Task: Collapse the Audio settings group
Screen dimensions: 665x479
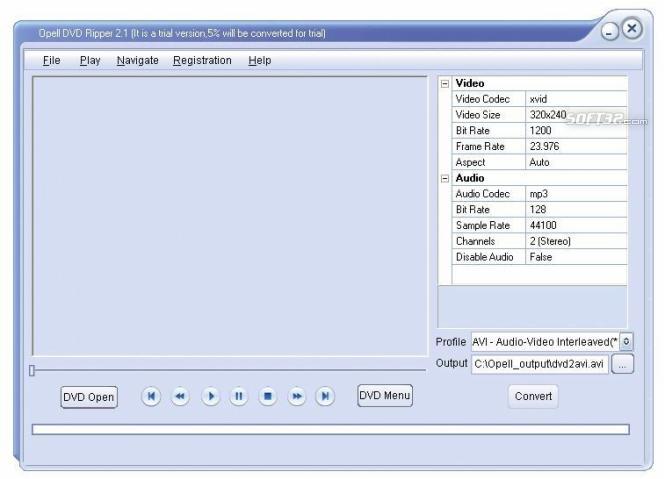Action: click(x=444, y=179)
